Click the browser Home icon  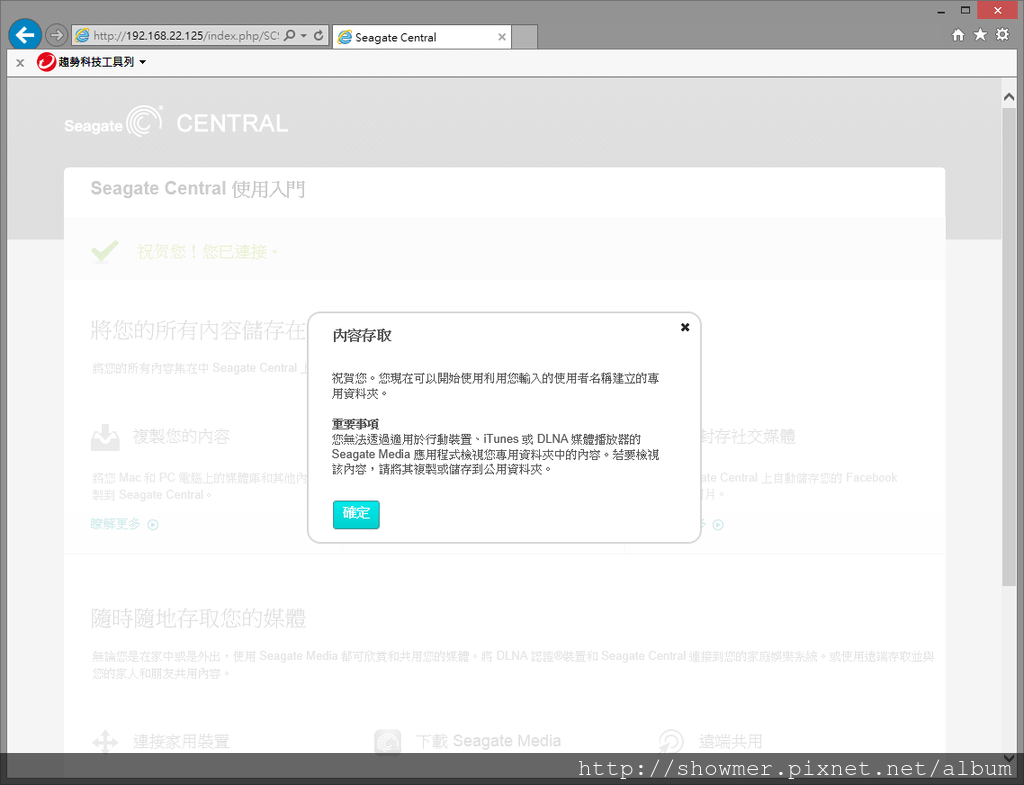click(958, 35)
